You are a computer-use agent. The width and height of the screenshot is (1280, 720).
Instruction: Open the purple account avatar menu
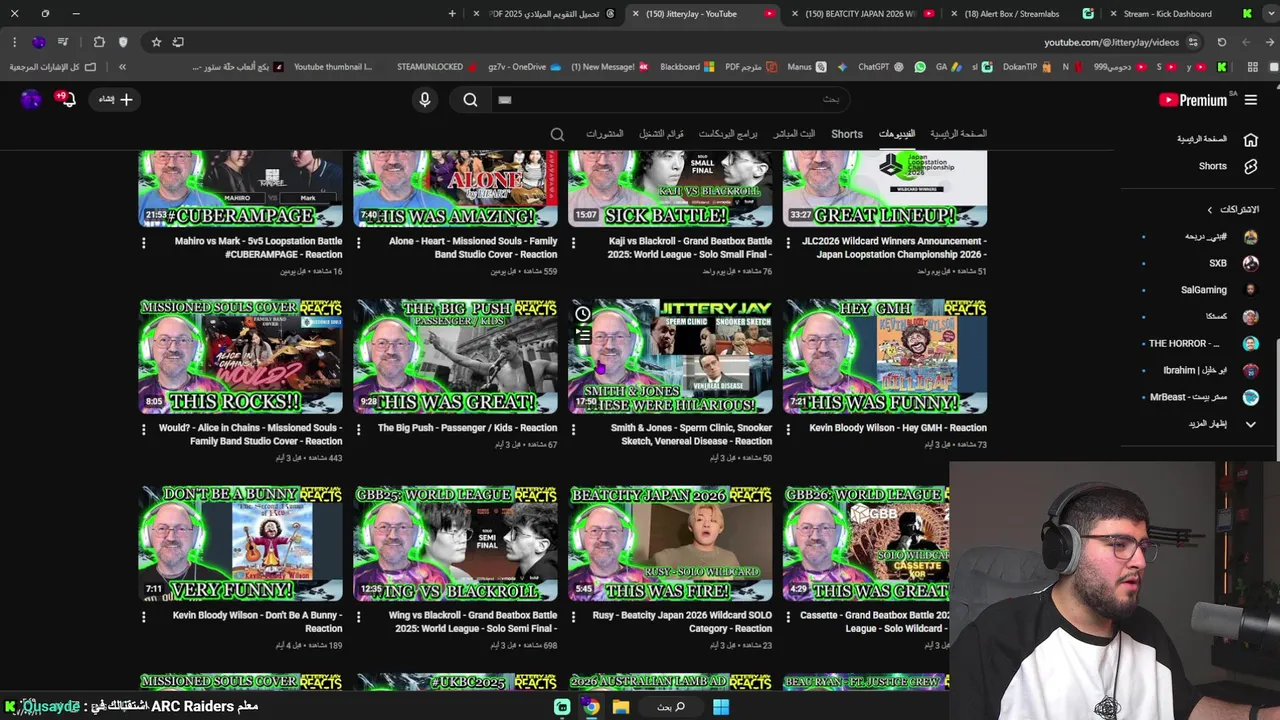click(31, 99)
